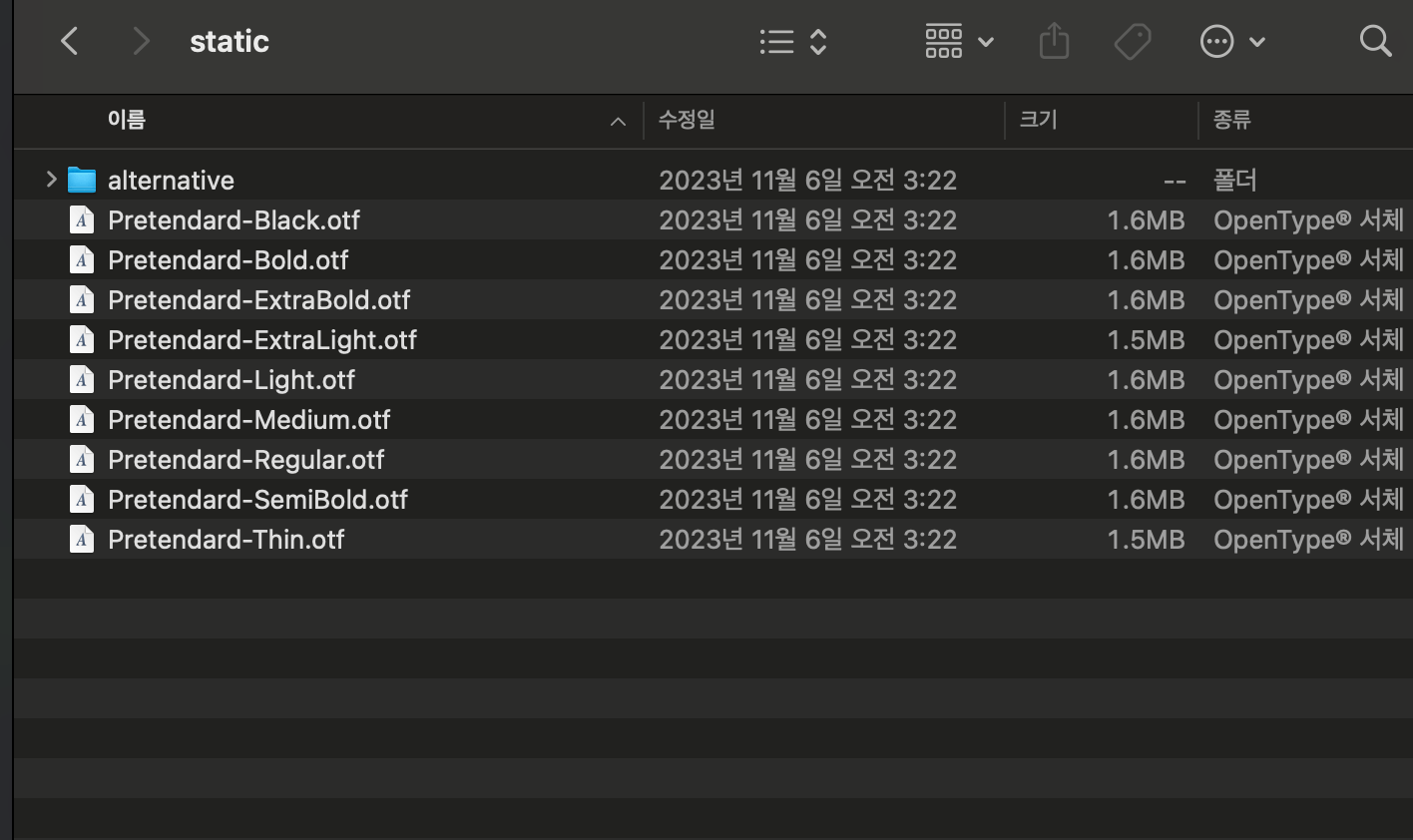Image resolution: width=1413 pixels, height=840 pixels.
Task: Select file name Pretendard-ExtraBold.otf
Action: [259, 300]
